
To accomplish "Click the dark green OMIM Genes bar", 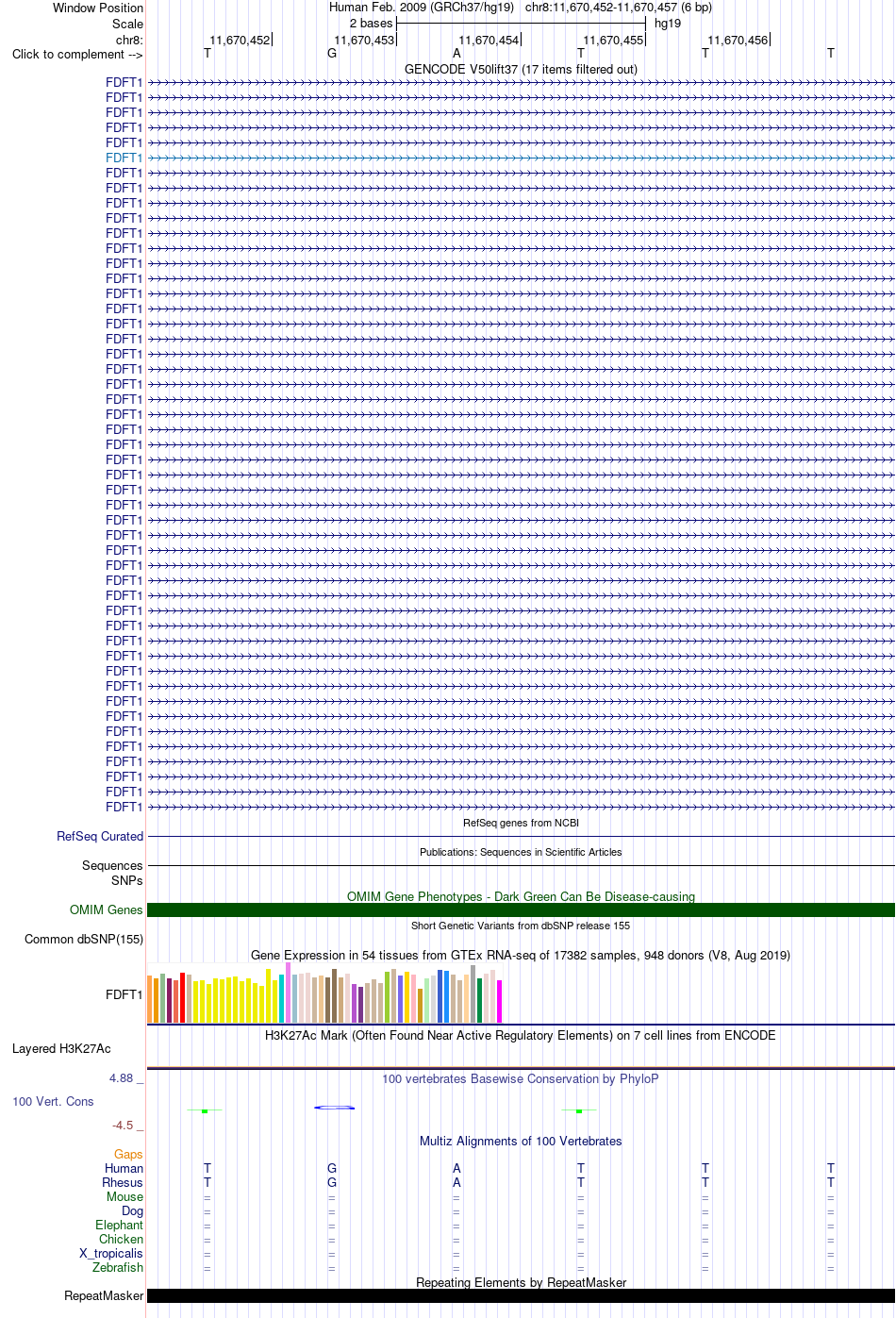I will [521, 910].
